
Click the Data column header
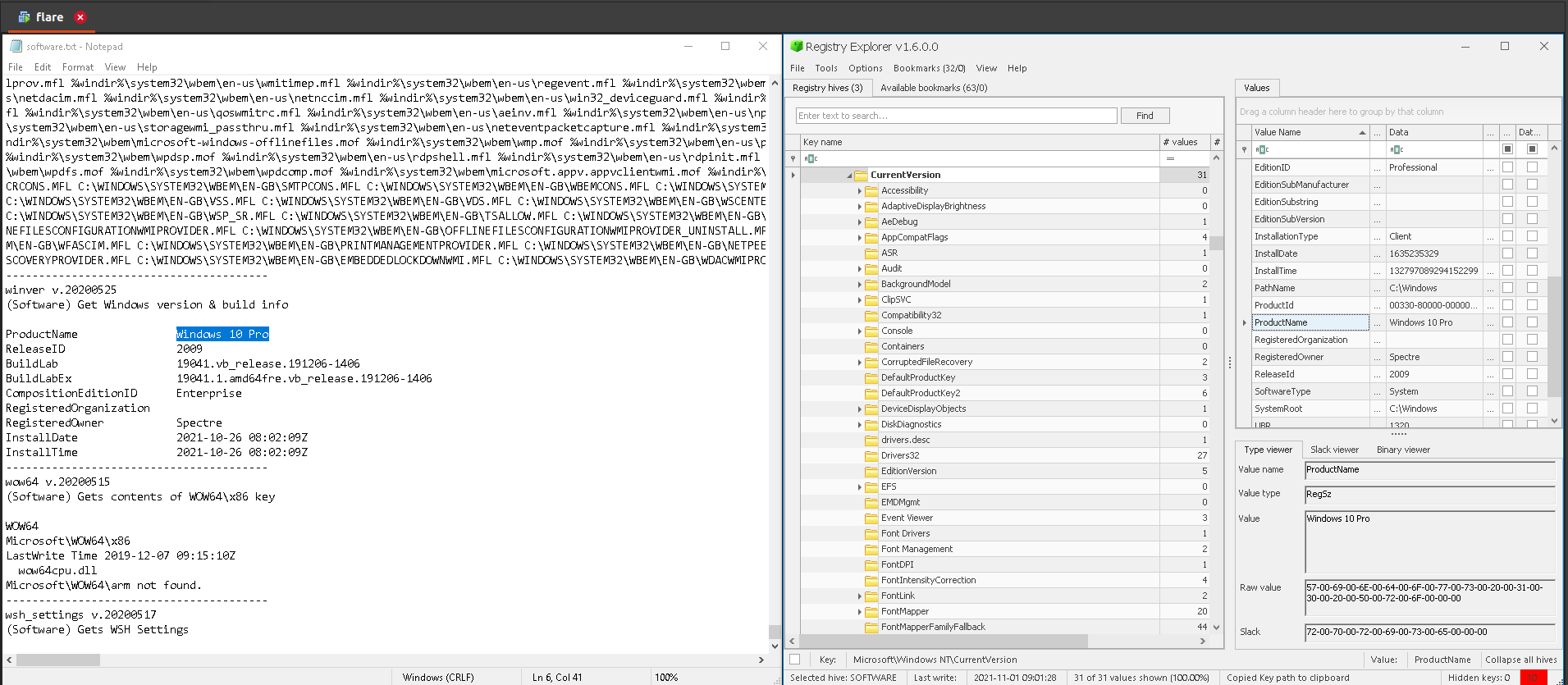coord(1434,132)
